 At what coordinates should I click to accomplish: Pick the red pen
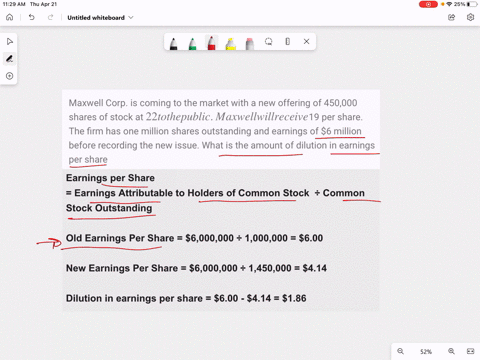211,43
